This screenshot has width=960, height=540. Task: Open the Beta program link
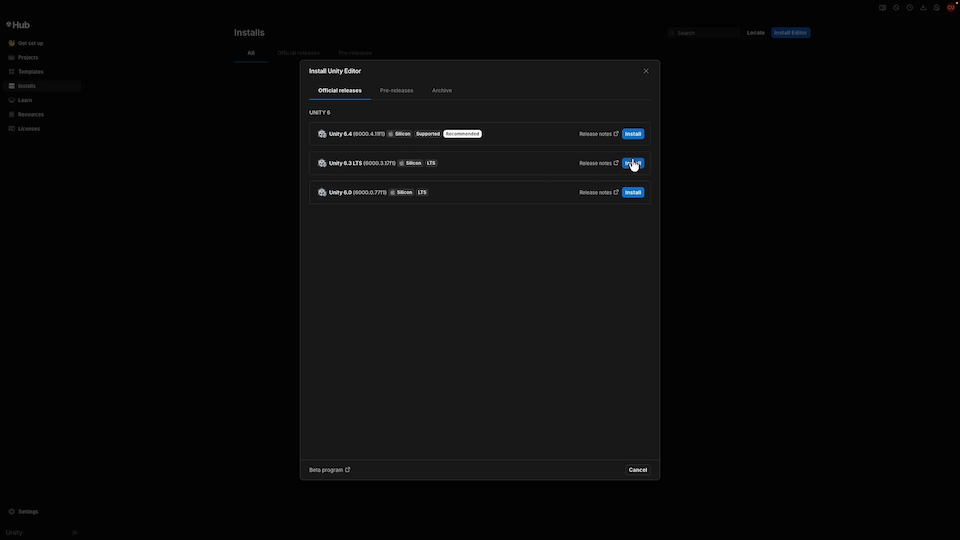(329, 470)
